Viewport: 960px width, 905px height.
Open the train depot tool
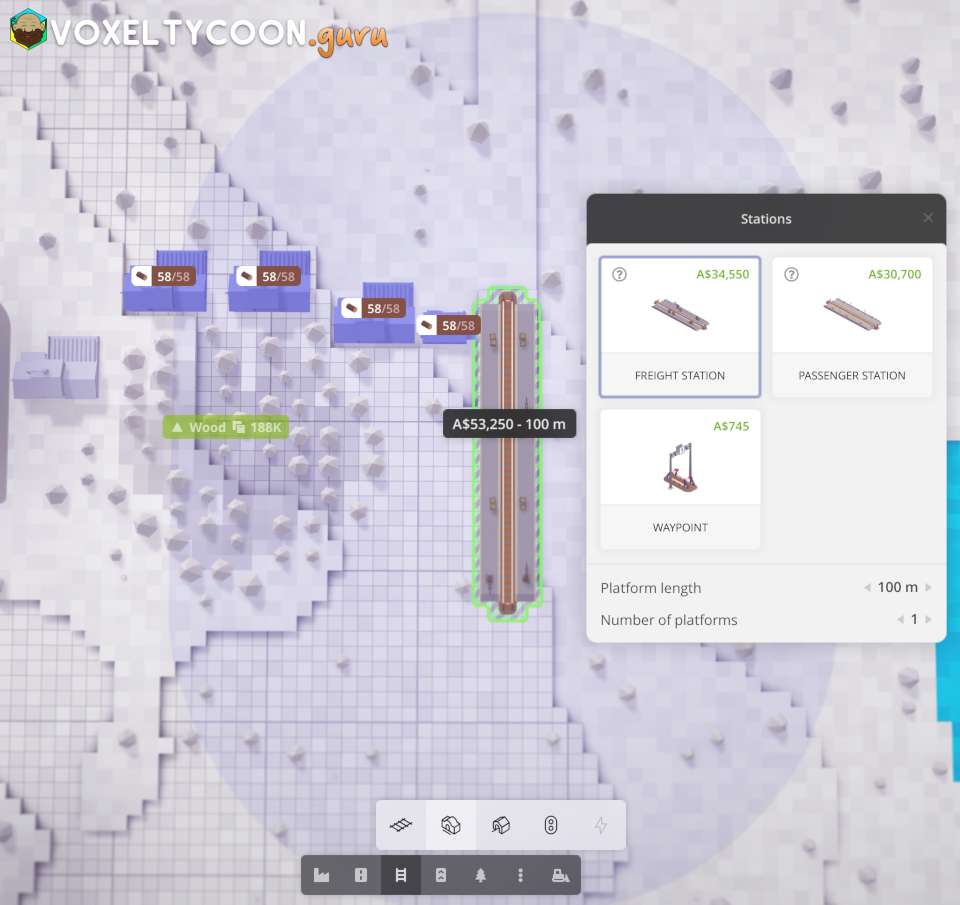tap(501, 826)
